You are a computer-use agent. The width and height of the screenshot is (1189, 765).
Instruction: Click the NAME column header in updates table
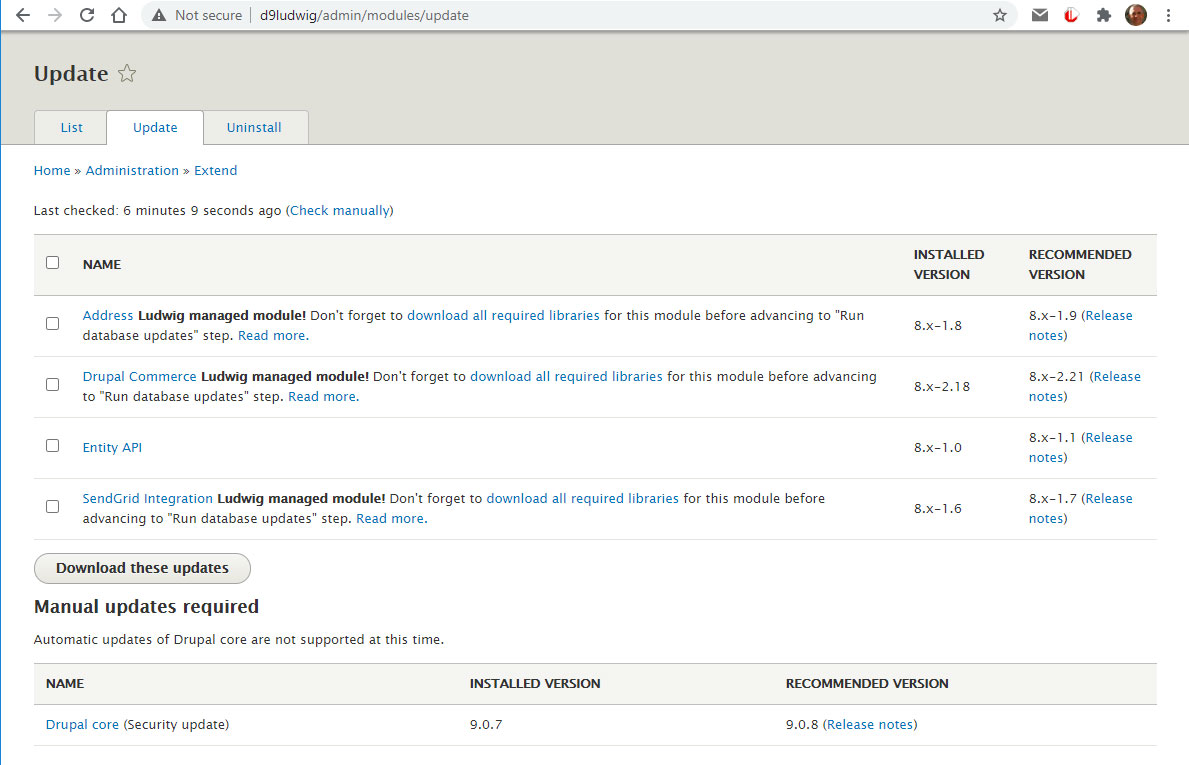coord(102,265)
